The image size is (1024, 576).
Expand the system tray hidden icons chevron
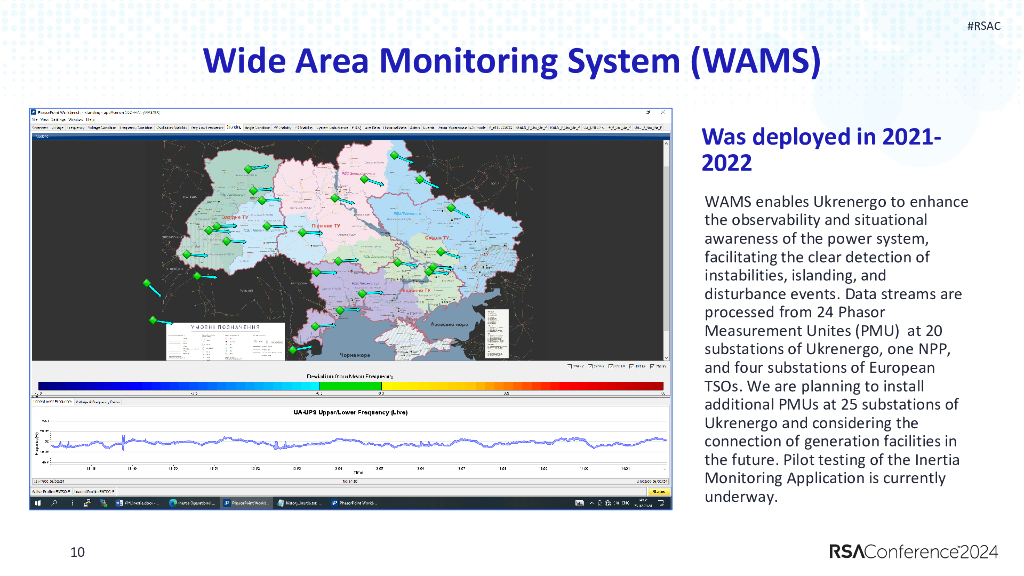pyautogui.click(x=592, y=503)
